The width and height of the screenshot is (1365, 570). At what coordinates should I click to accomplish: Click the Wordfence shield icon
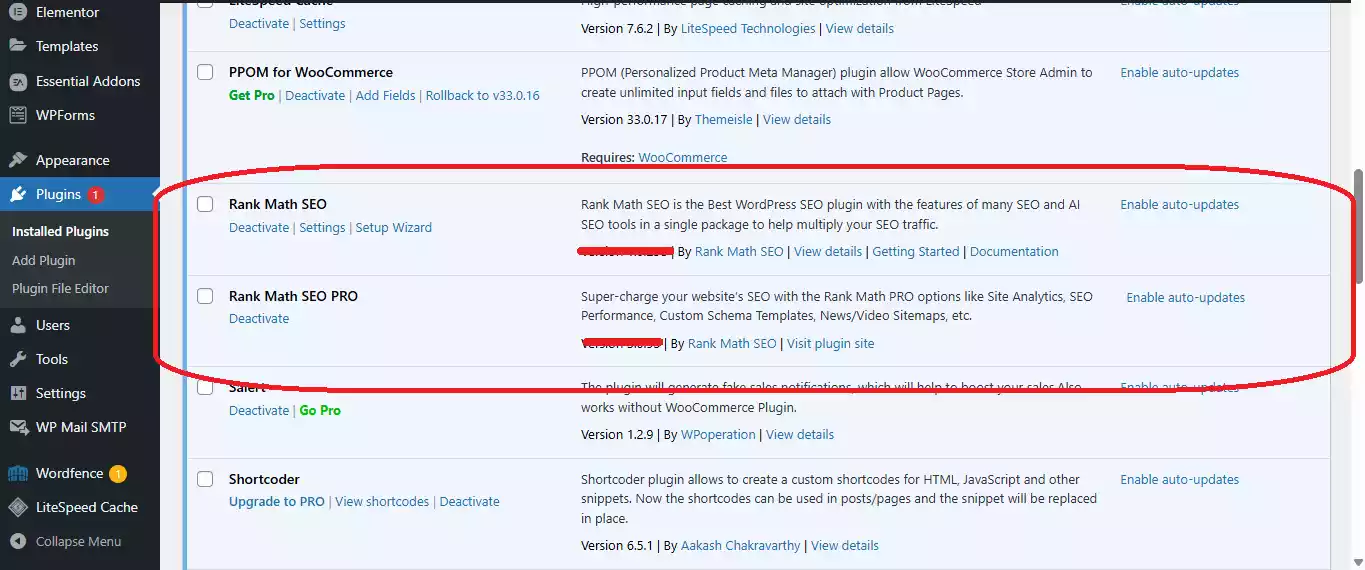18,473
